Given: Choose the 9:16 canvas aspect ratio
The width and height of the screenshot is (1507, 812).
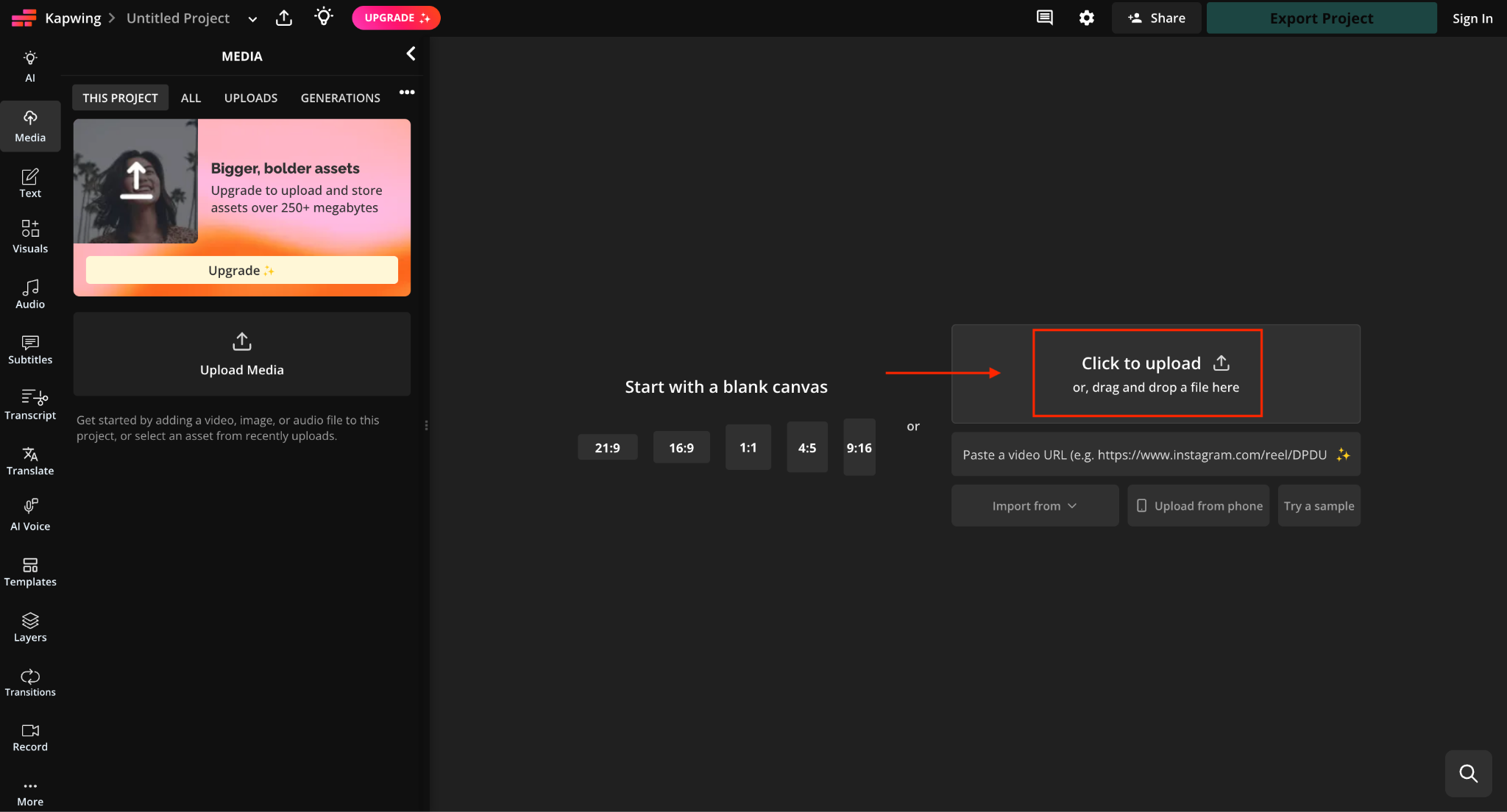Looking at the screenshot, I should [859, 447].
